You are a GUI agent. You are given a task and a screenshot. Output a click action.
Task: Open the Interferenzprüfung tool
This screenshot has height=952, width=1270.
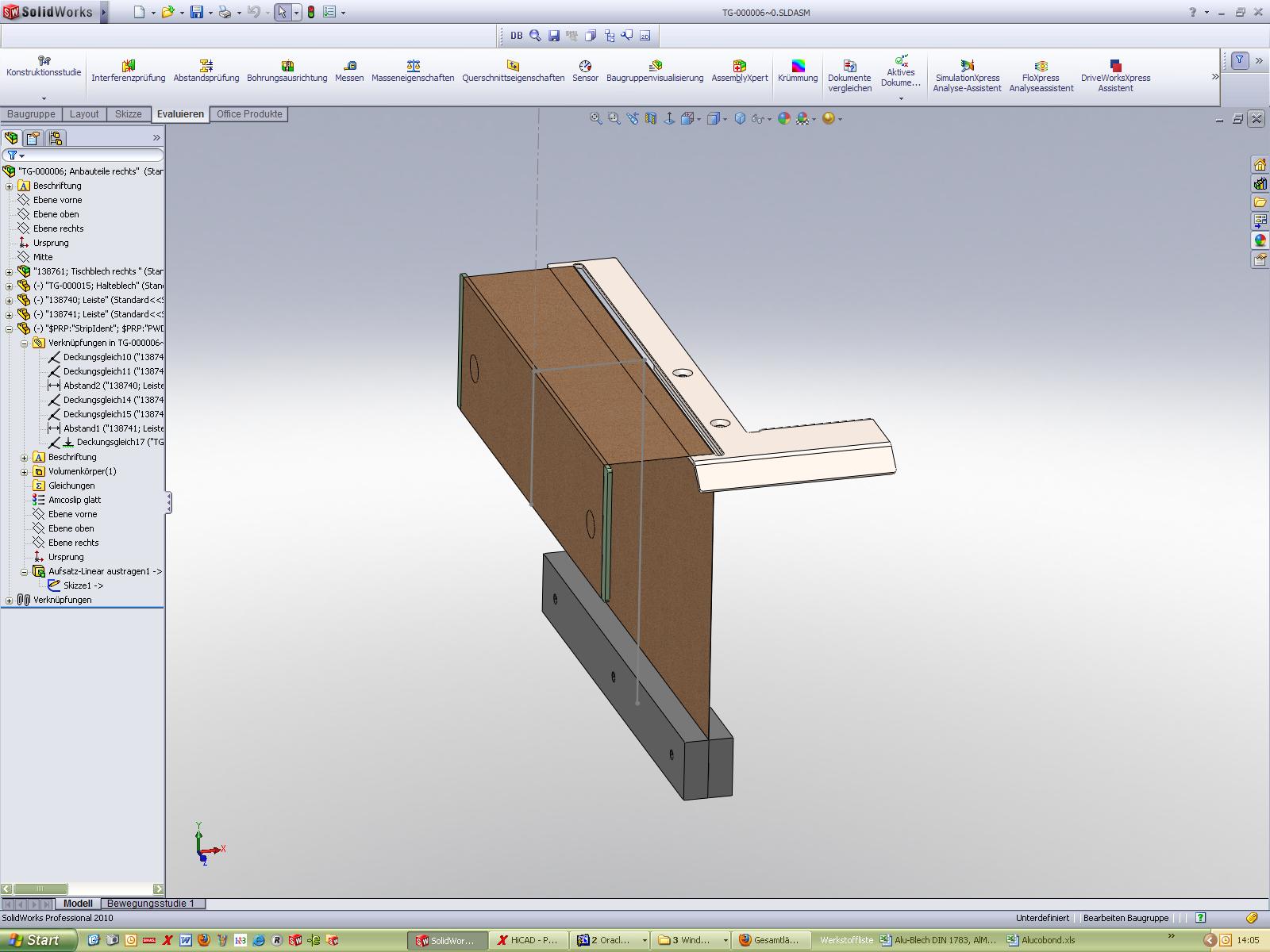click(x=128, y=71)
